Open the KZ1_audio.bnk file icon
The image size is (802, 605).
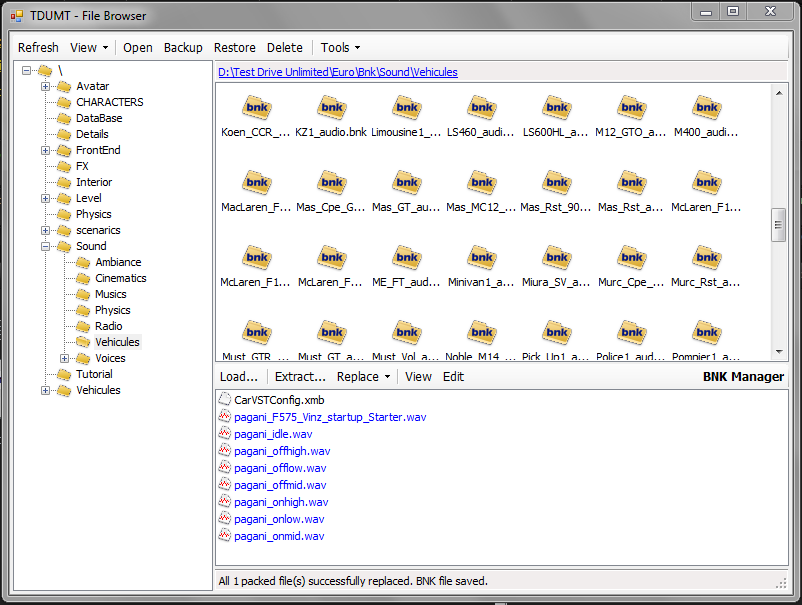click(x=331, y=108)
